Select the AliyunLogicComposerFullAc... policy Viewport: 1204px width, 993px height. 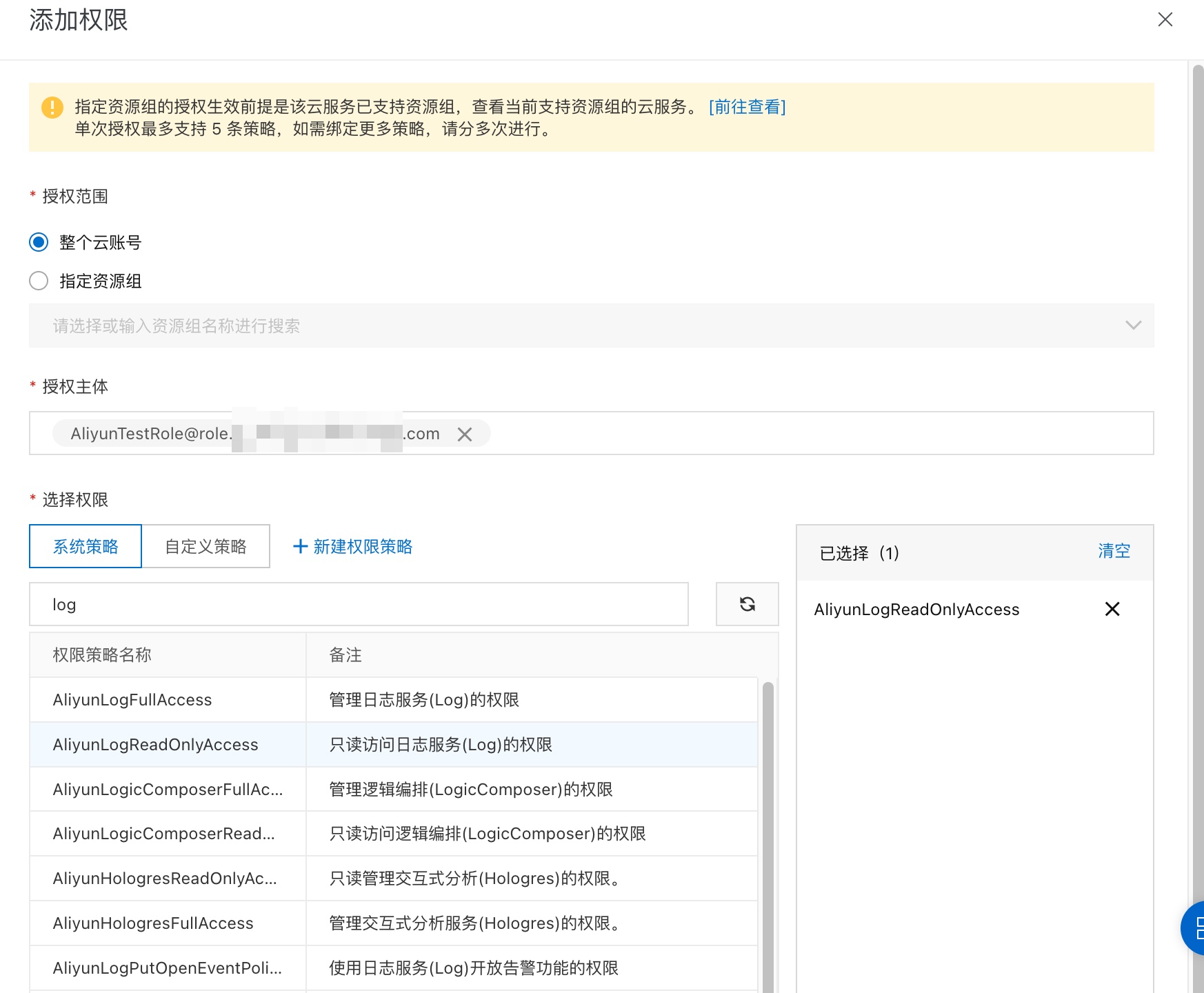click(x=393, y=790)
